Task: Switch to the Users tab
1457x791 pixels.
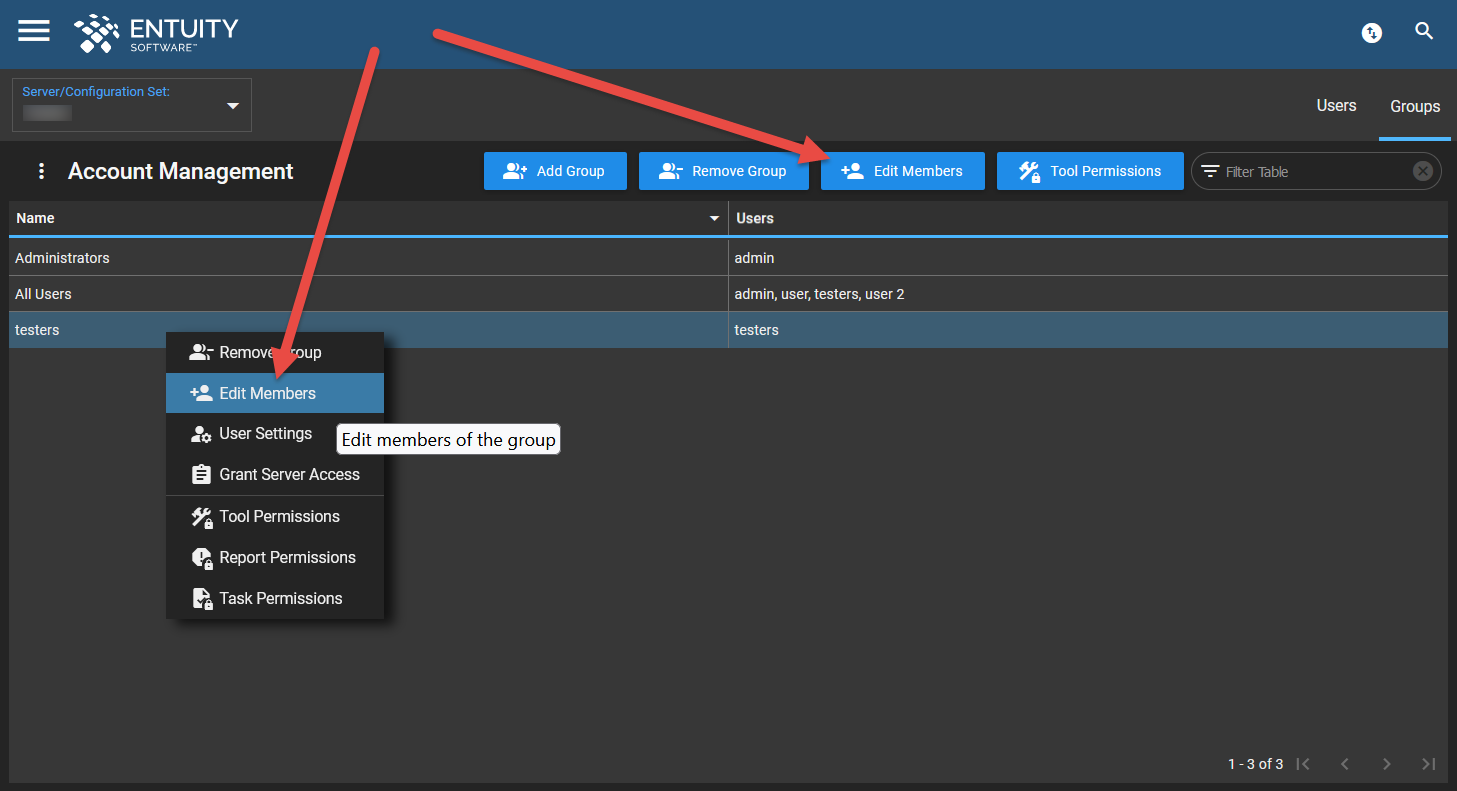Action: [x=1336, y=105]
